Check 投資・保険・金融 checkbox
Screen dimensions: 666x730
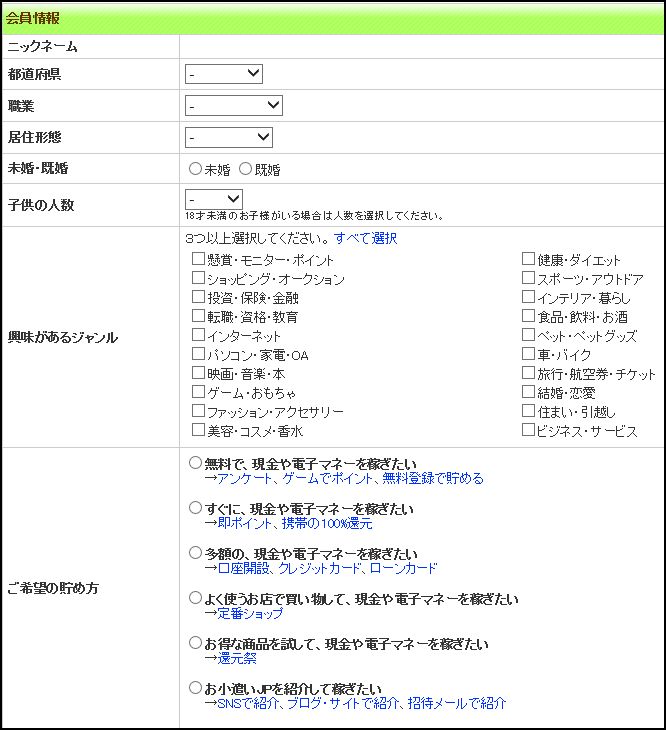(198, 297)
